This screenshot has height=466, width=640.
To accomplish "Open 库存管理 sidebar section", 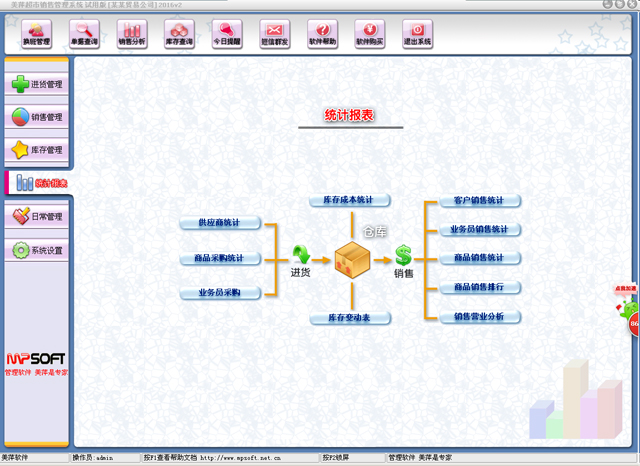I will point(37,150).
